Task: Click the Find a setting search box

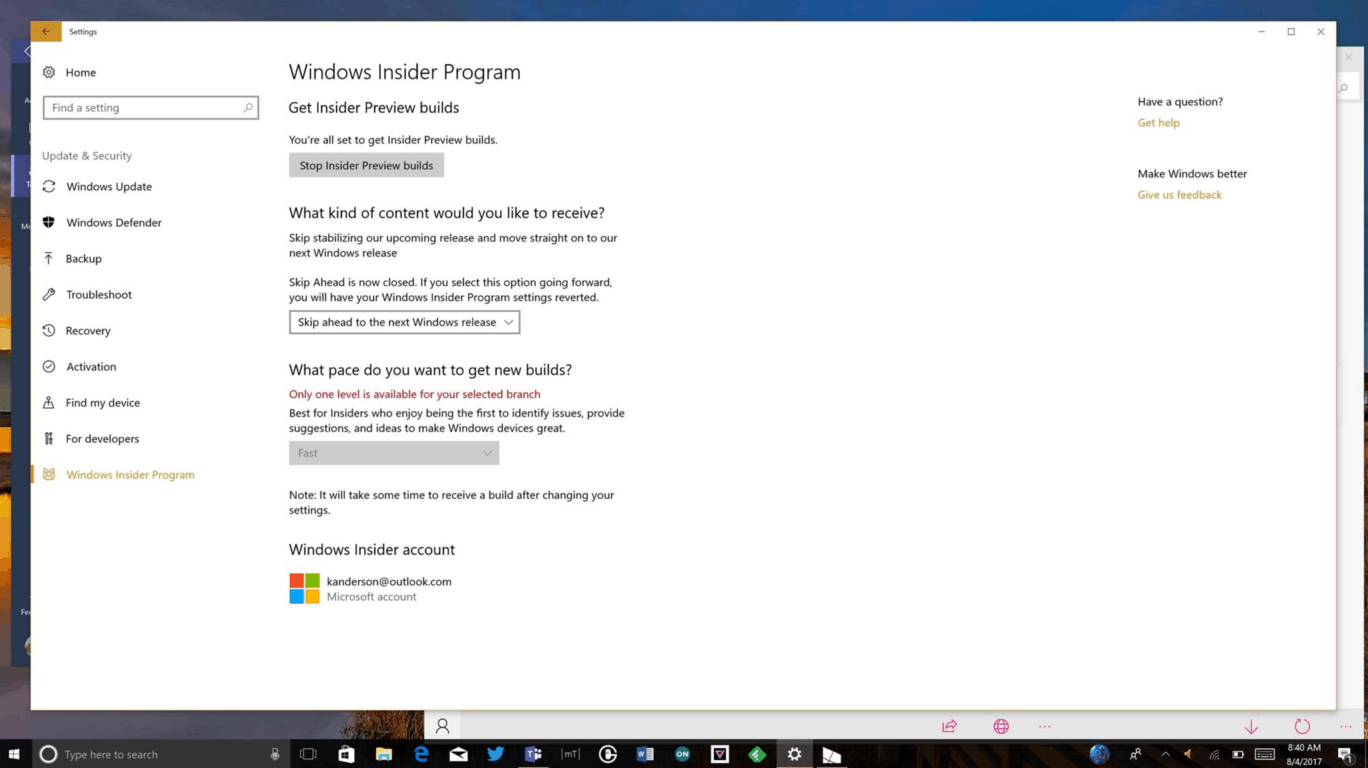Action: [x=151, y=108]
